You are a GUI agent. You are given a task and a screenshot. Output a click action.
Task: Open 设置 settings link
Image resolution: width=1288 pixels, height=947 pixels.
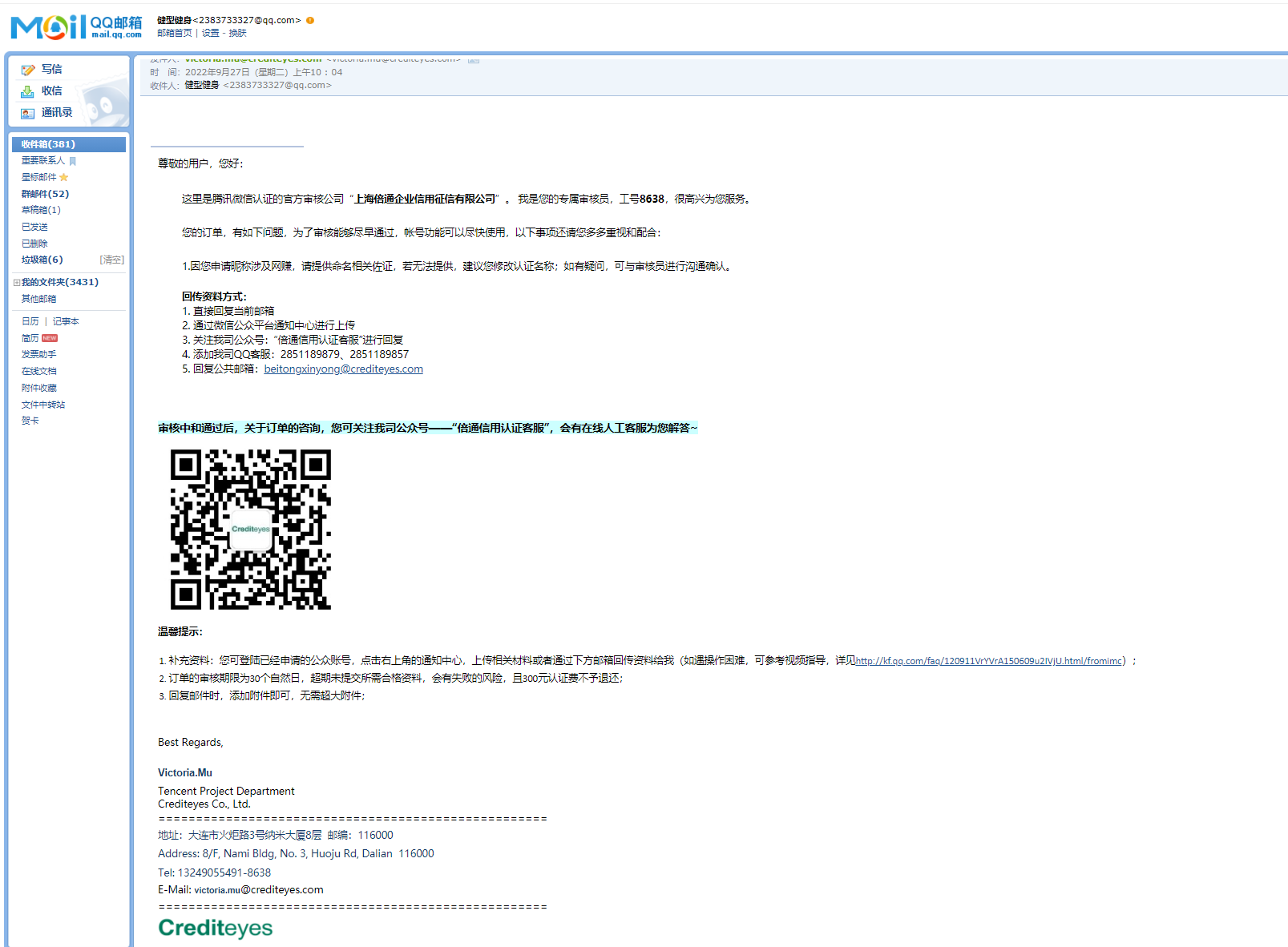click(211, 34)
